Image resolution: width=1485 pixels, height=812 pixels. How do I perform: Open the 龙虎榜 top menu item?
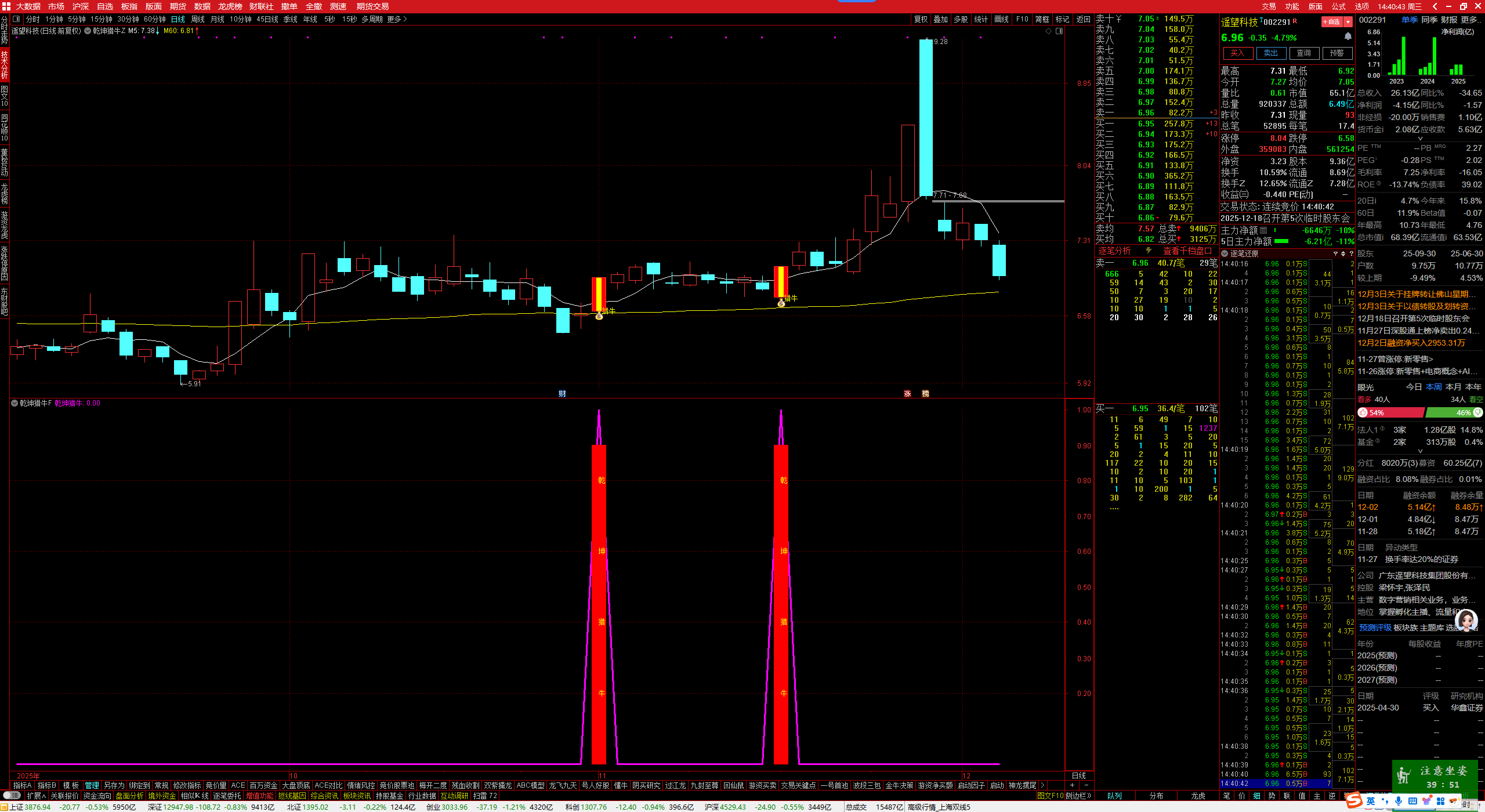230,6
